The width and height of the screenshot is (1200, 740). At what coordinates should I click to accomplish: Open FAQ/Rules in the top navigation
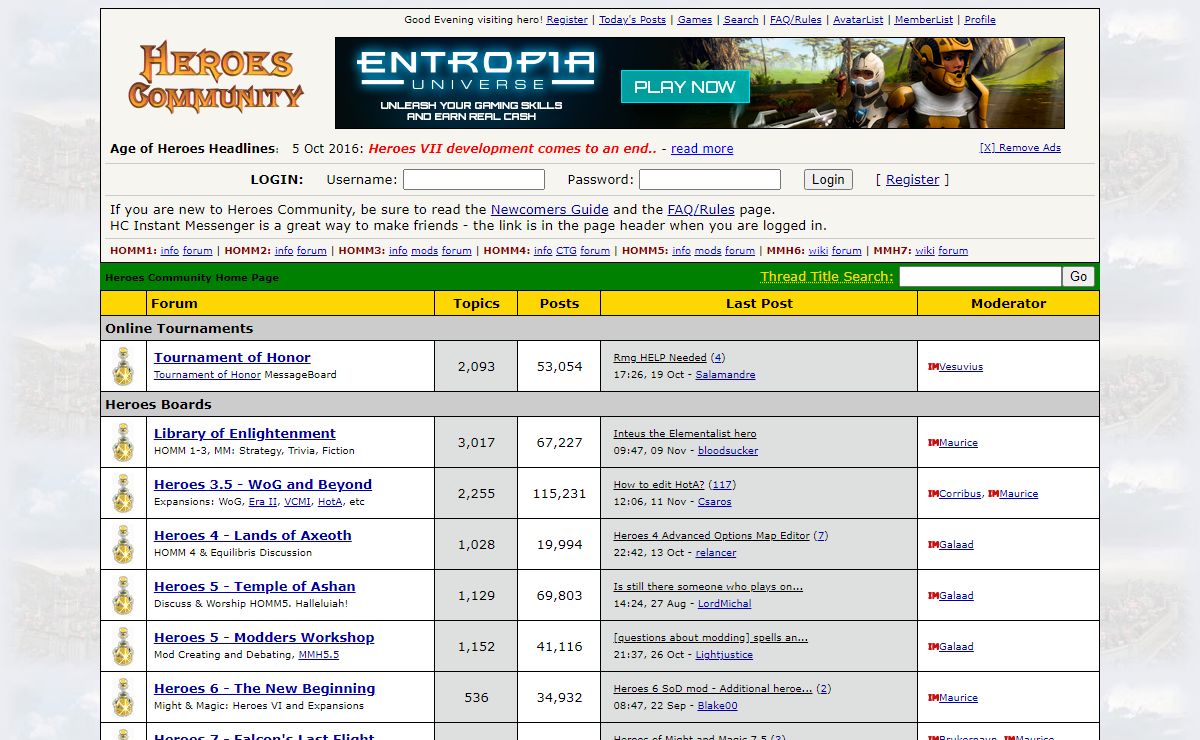click(x=796, y=20)
